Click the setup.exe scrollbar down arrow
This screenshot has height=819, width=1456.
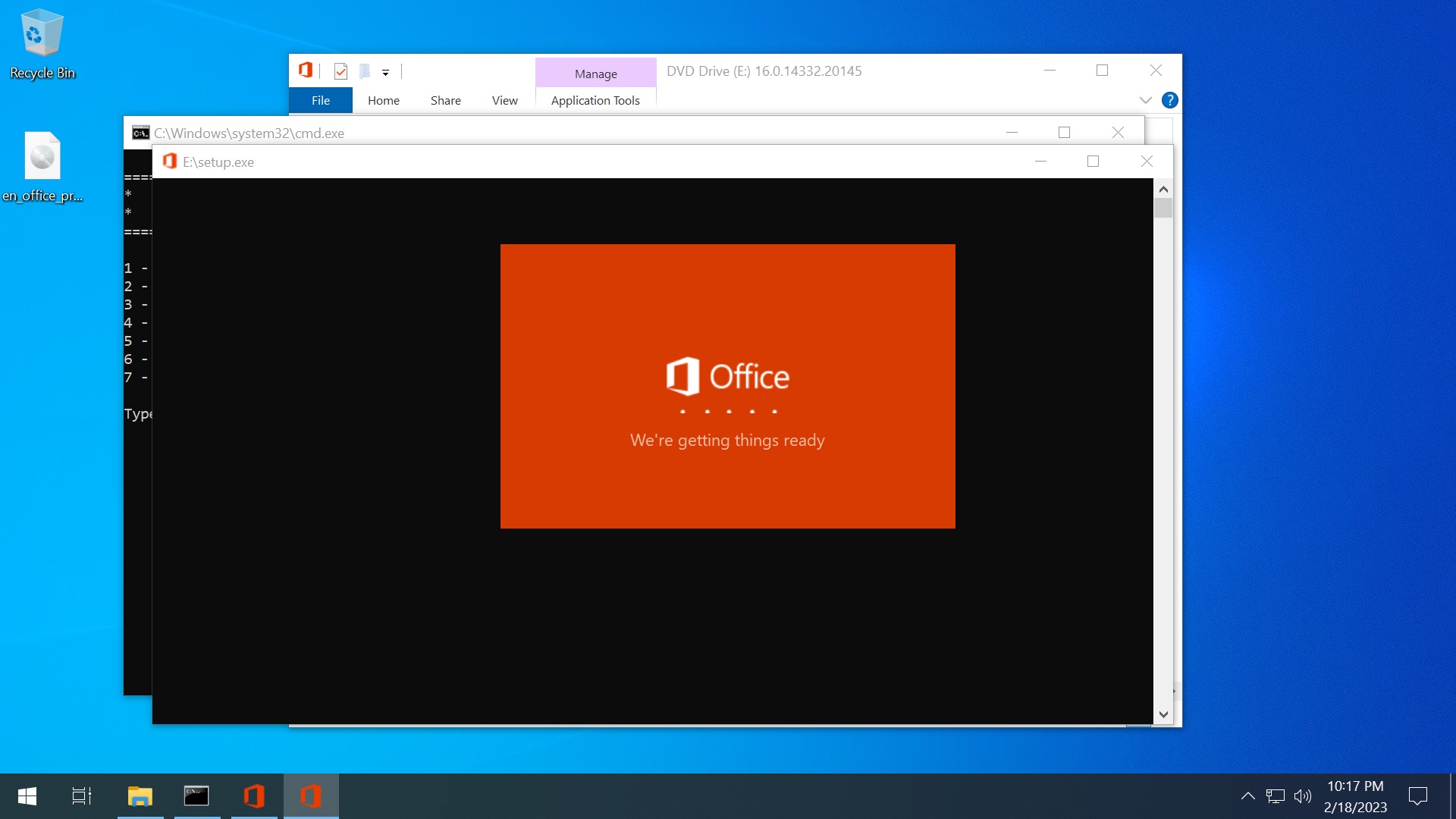1163,714
